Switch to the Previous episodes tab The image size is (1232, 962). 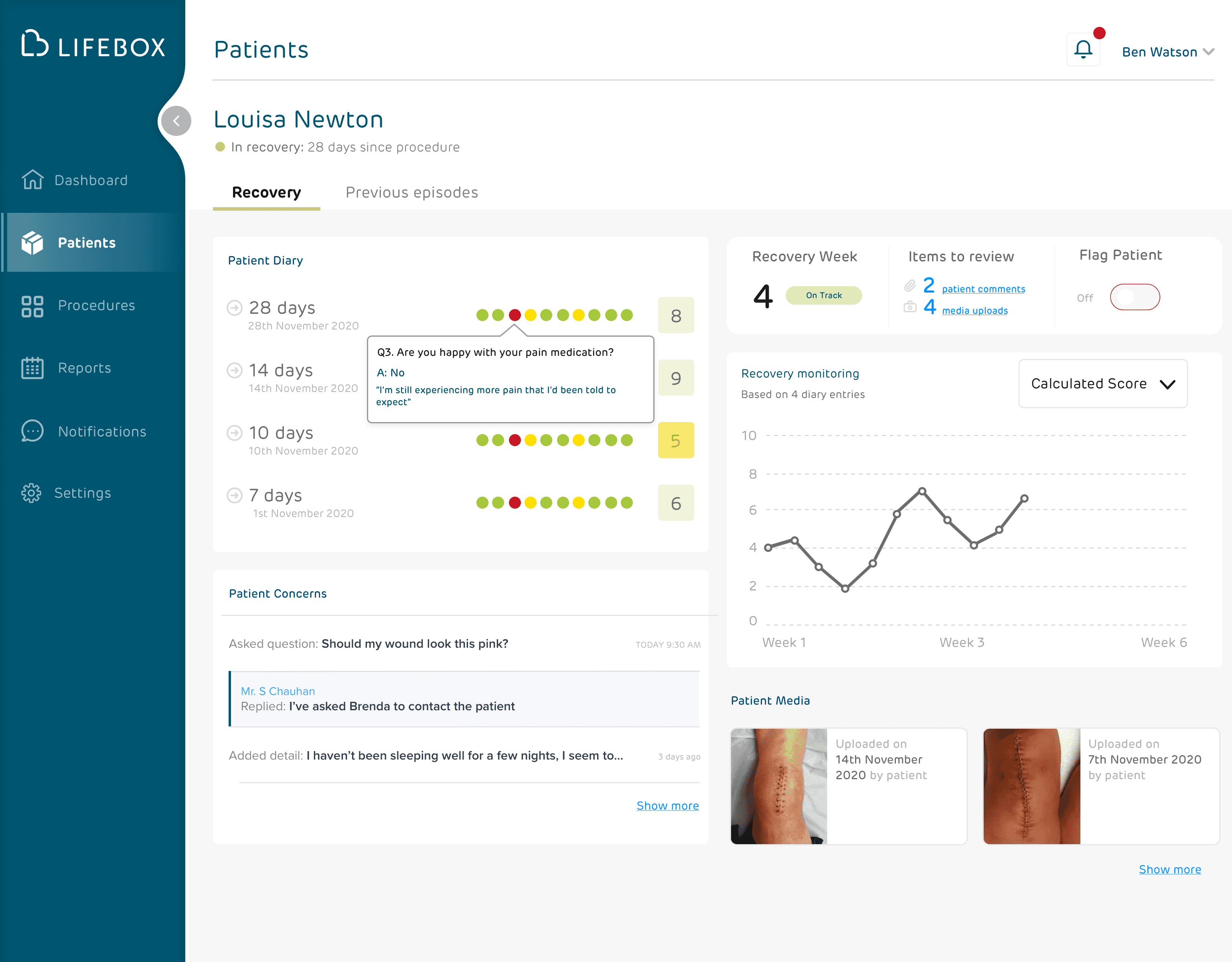pyautogui.click(x=411, y=192)
